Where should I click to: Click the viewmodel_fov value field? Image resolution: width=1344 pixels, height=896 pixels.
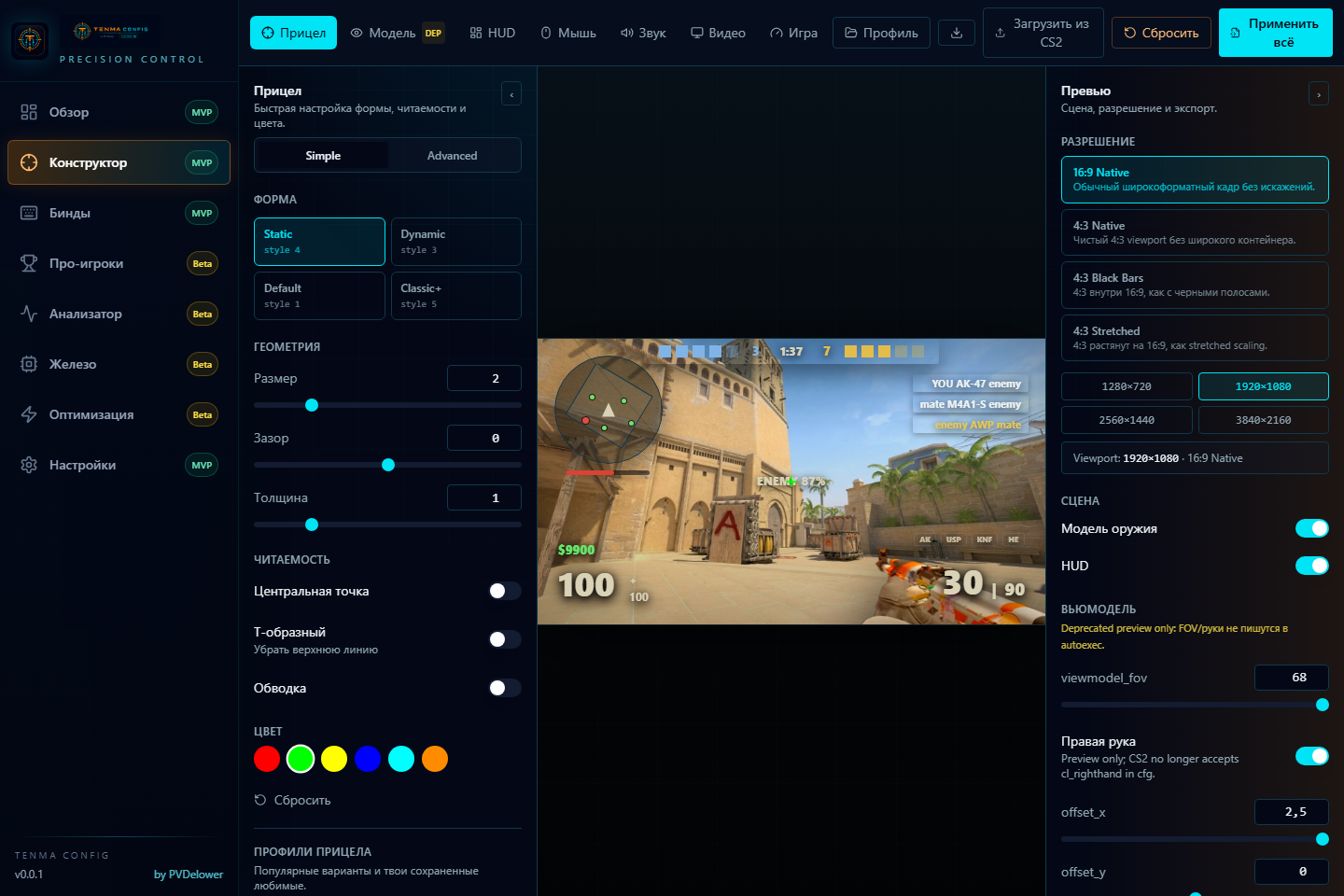click(1292, 678)
